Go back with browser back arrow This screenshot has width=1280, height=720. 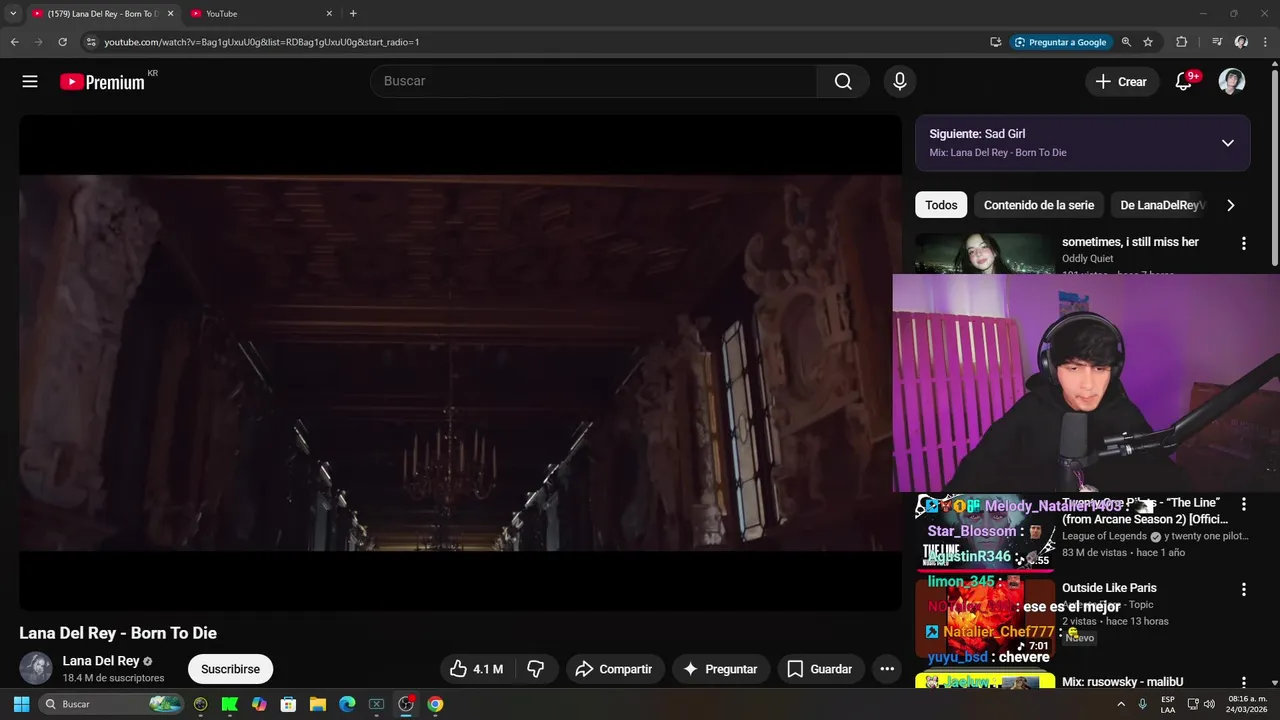point(14,42)
